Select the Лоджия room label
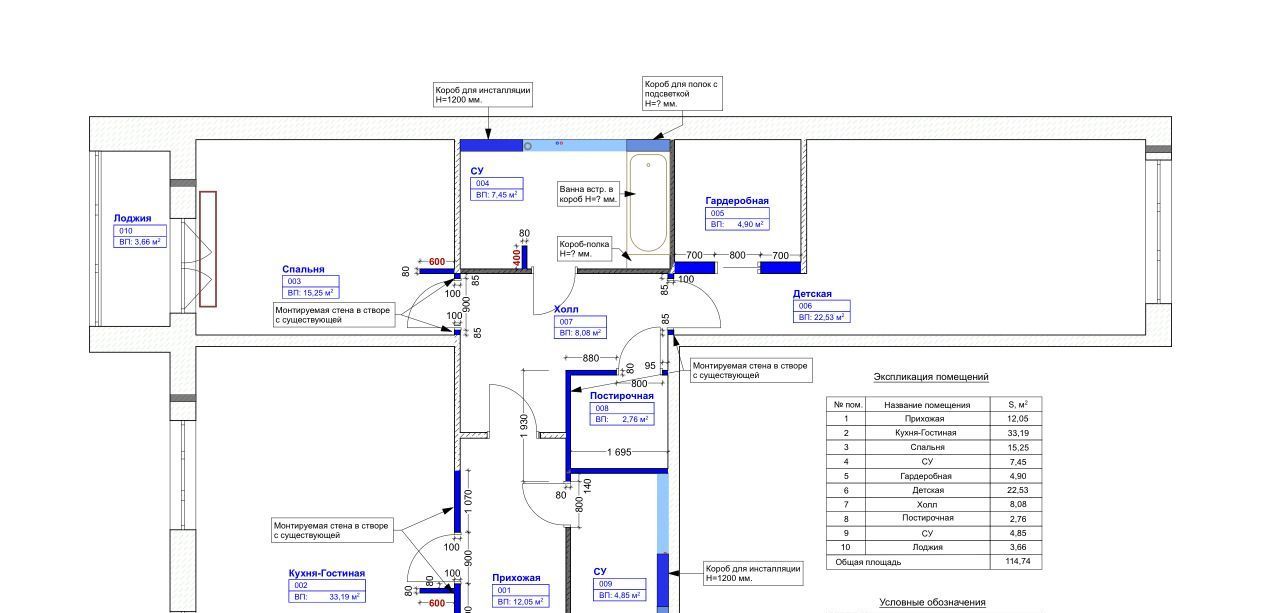The width and height of the screenshot is (1263, 613). [132, 218]
